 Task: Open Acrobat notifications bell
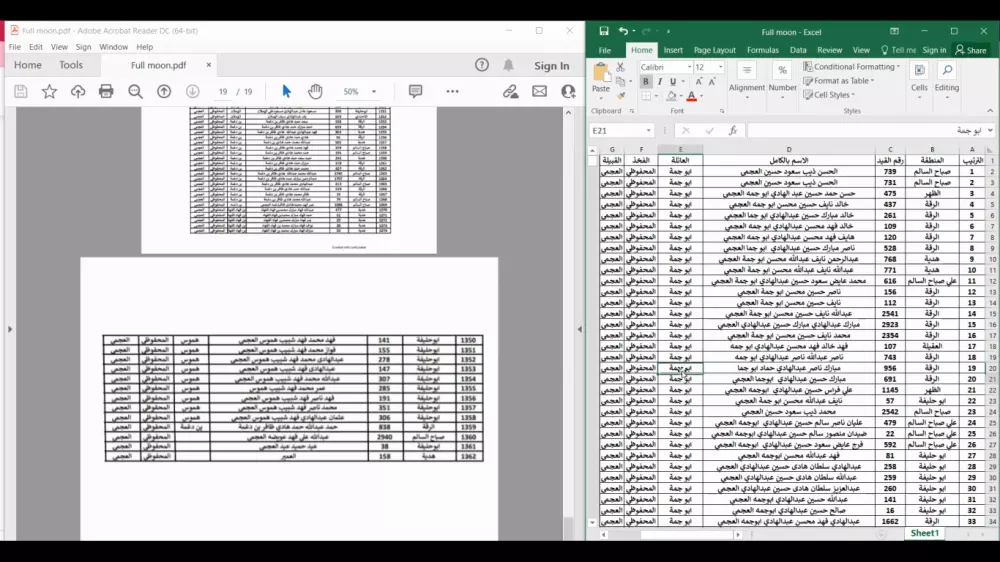point(508,65)
